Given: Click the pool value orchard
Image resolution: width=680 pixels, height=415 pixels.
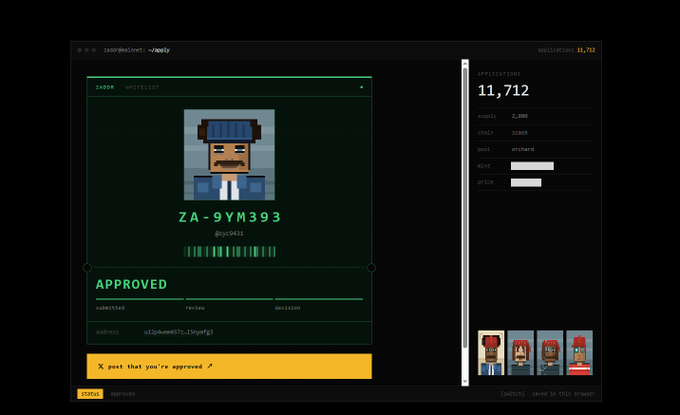Looking at the screenshot, I should pyautogui.click(x=523, y=149).
